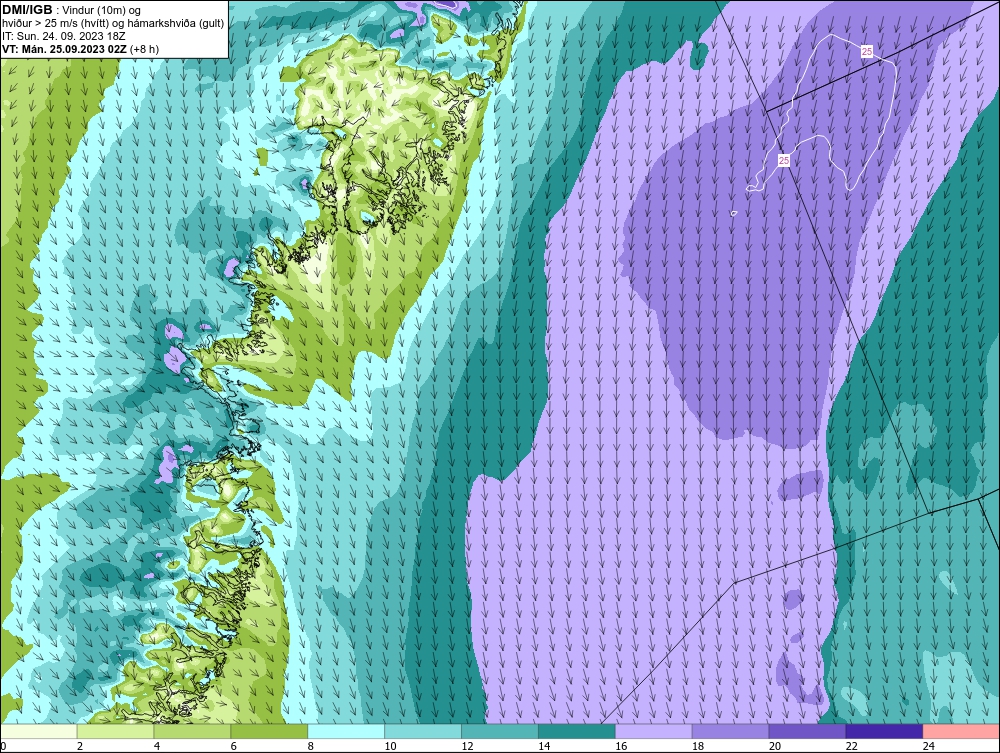Image resolution: width=1000 pixels, height=753 pixels.
Task: Click the salmon pink legend swatch above 24
Action: point(961,731)
